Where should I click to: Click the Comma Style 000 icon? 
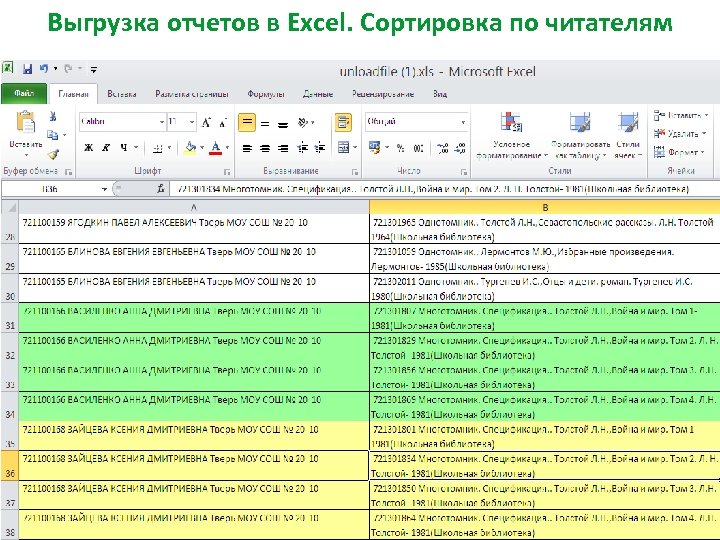click(418, 148)
